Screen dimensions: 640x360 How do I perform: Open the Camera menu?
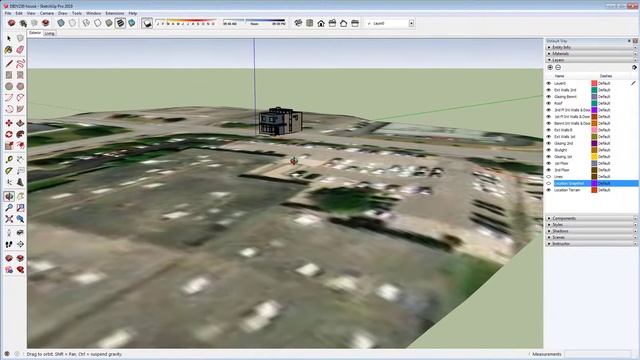coord(47,13)
